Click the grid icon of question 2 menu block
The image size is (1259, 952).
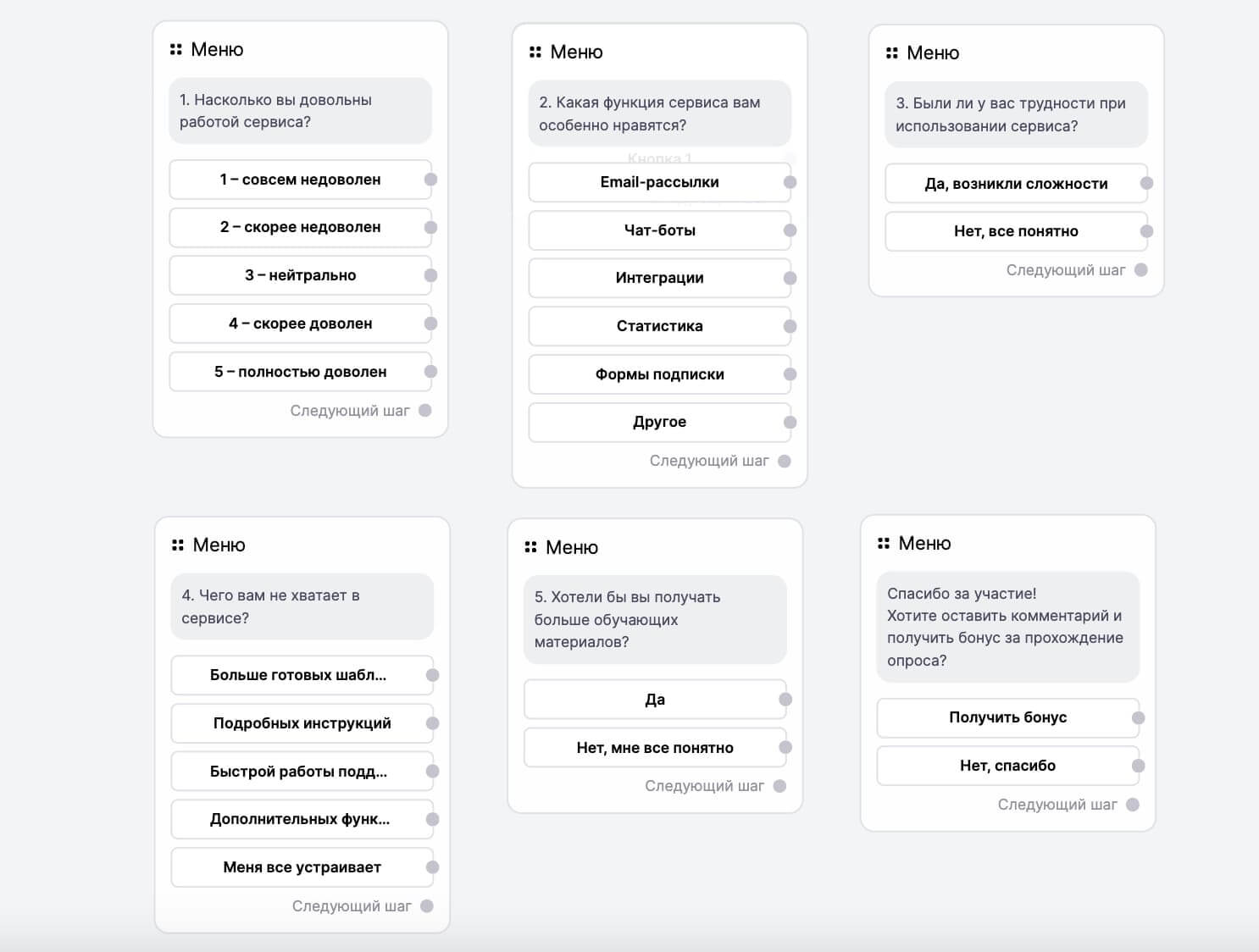tap(535, 53)
